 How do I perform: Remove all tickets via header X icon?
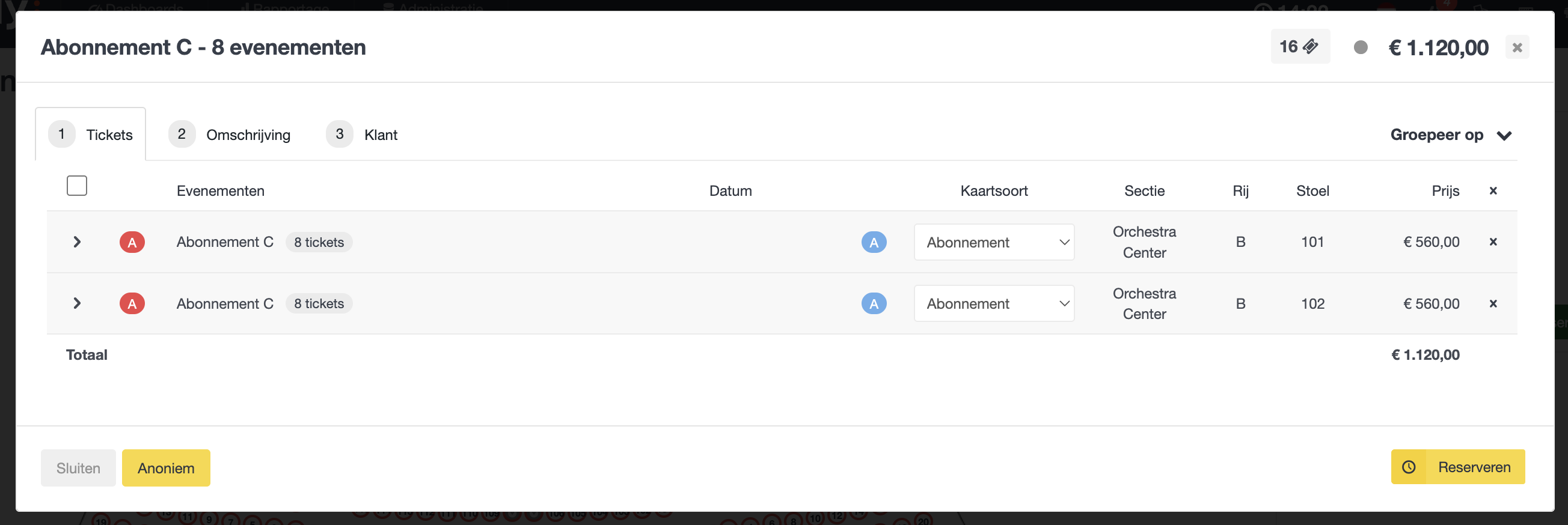pyautogui.click(x=1492, y=191)
